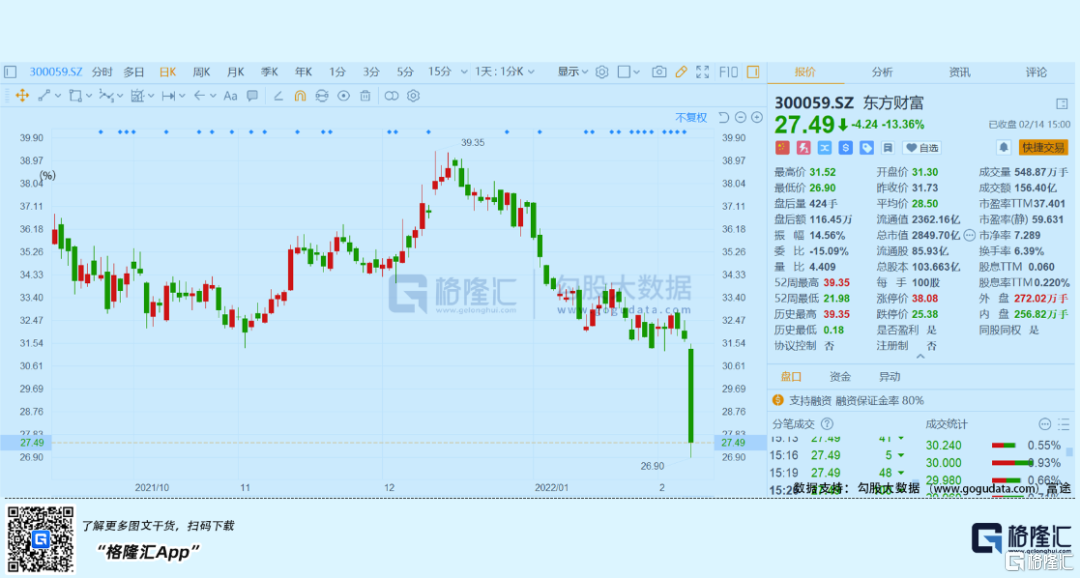Screen dimensions: 1080x578
Task: Open 快捷交易 quick trade button
Action: pos(1043,147)
